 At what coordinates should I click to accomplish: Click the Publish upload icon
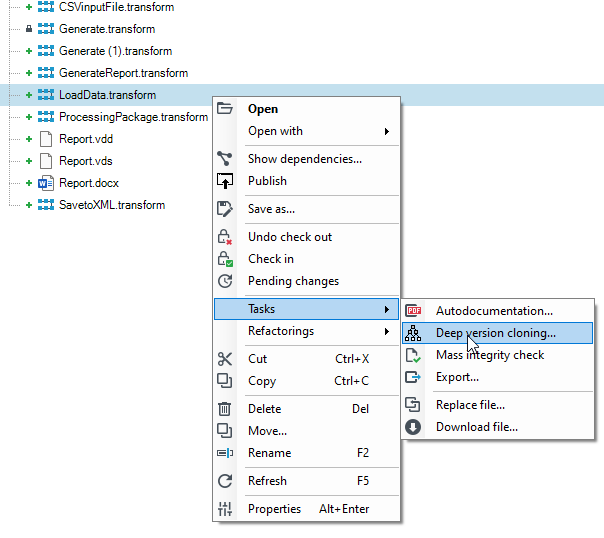225,181
